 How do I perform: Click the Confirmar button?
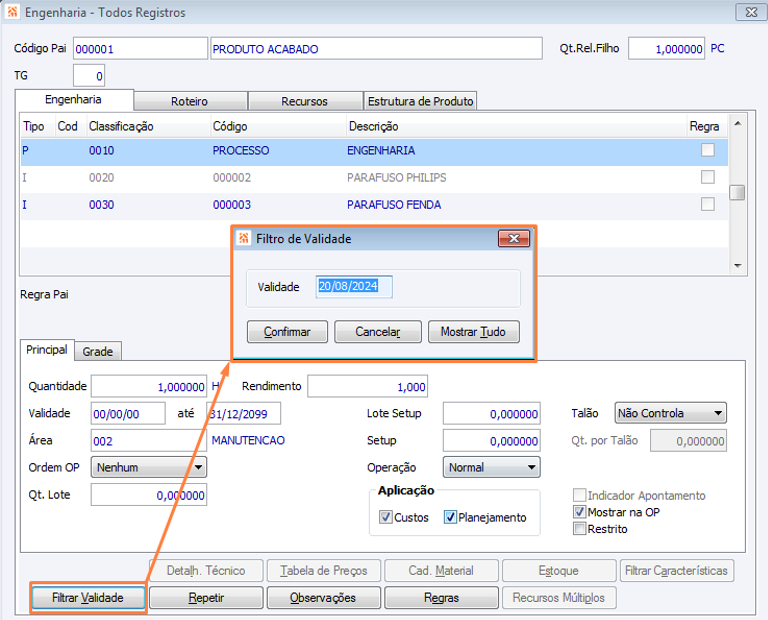pyautogui.click(x=287, y=332)
